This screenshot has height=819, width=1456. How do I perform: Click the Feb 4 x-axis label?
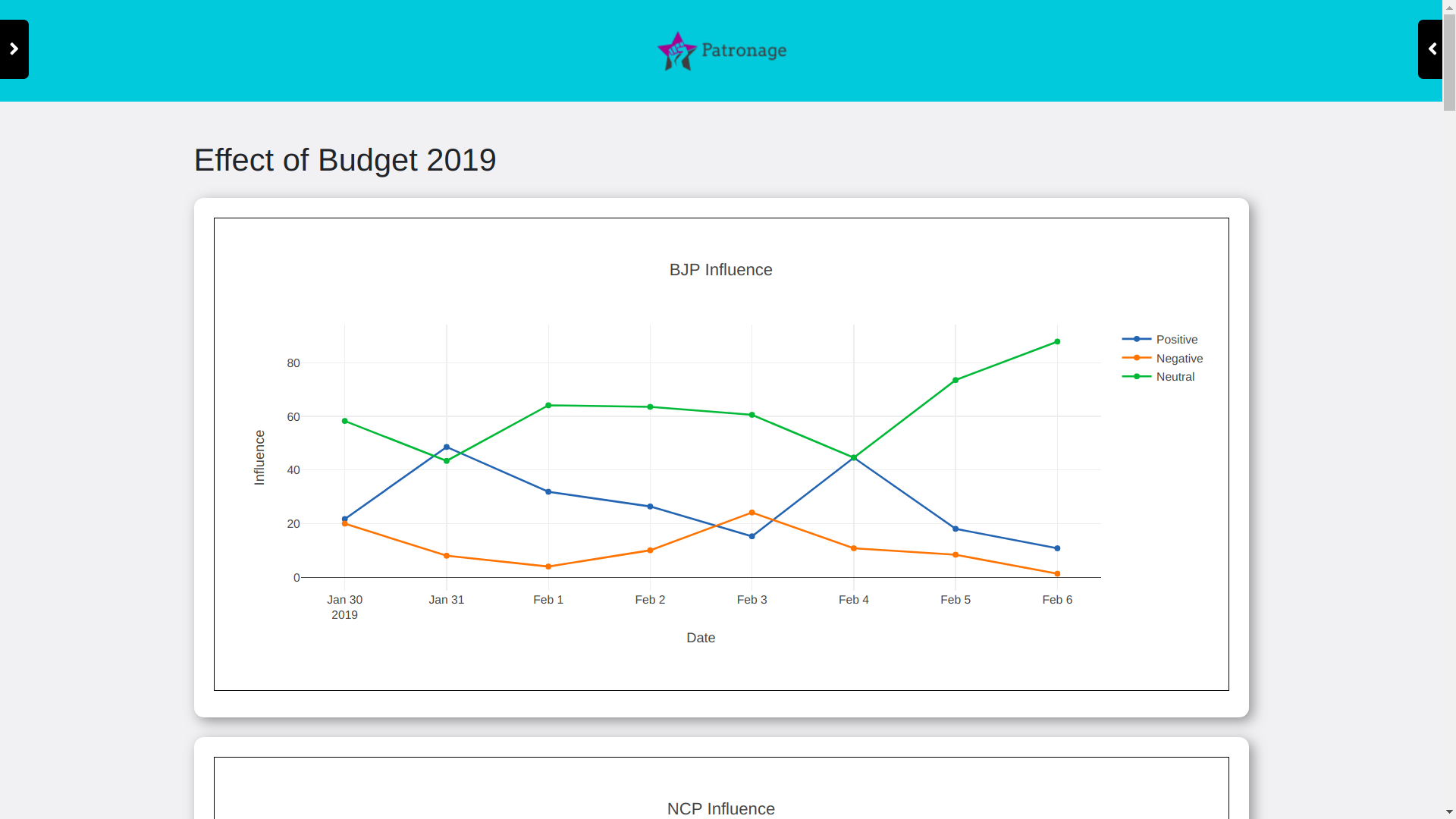[x=854, y=600]
